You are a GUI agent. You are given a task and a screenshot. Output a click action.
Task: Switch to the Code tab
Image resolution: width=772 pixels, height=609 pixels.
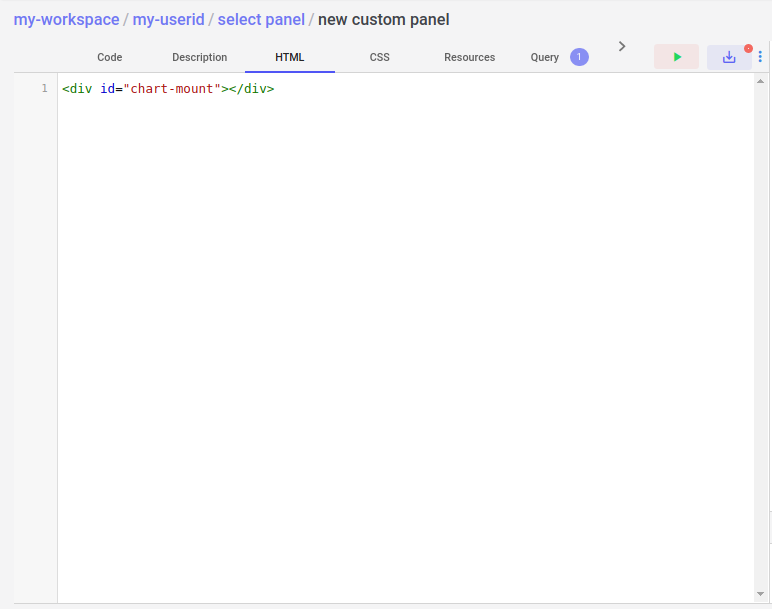(x=109, y=57)
